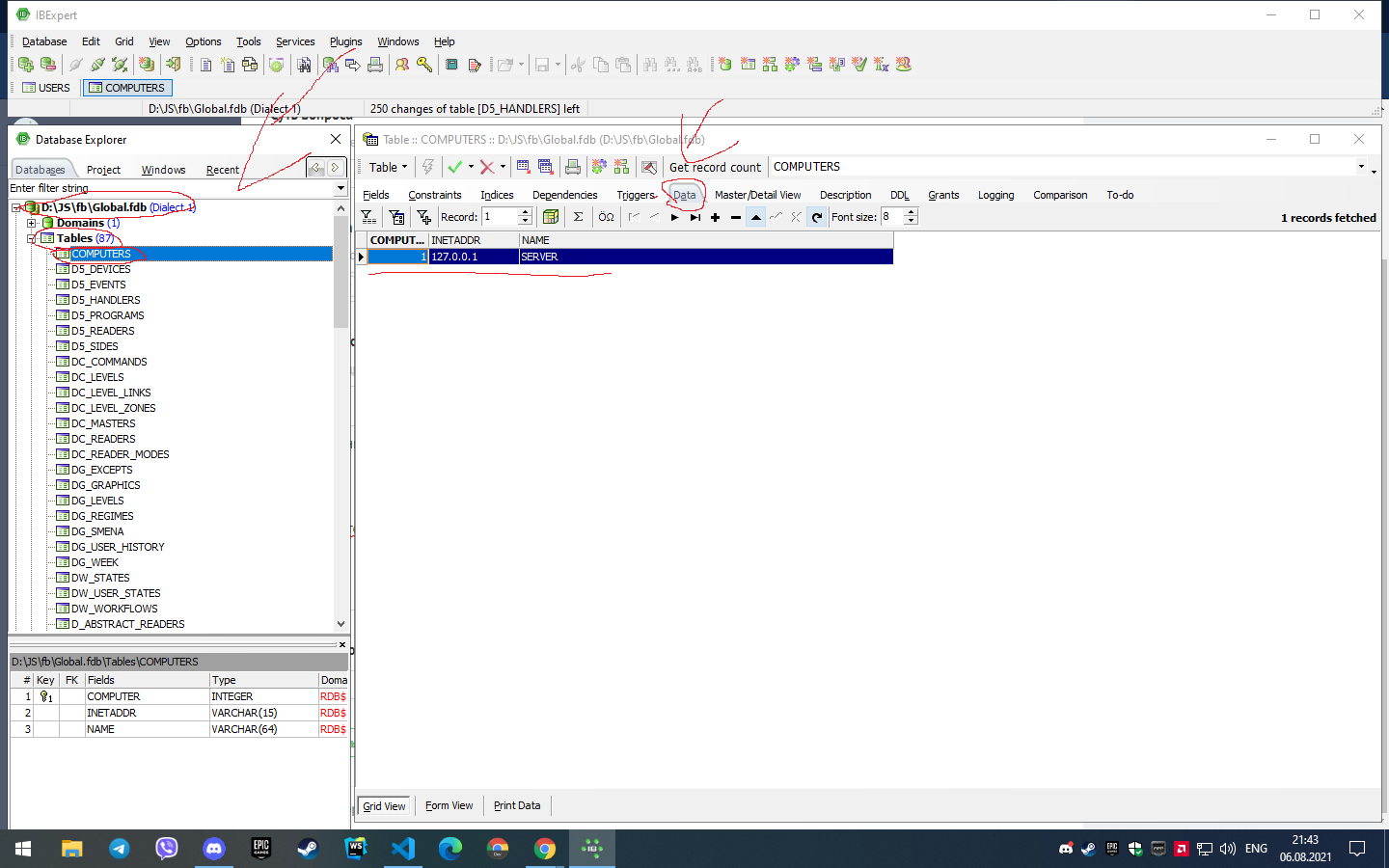Open the Services menu

coord(295,41)
